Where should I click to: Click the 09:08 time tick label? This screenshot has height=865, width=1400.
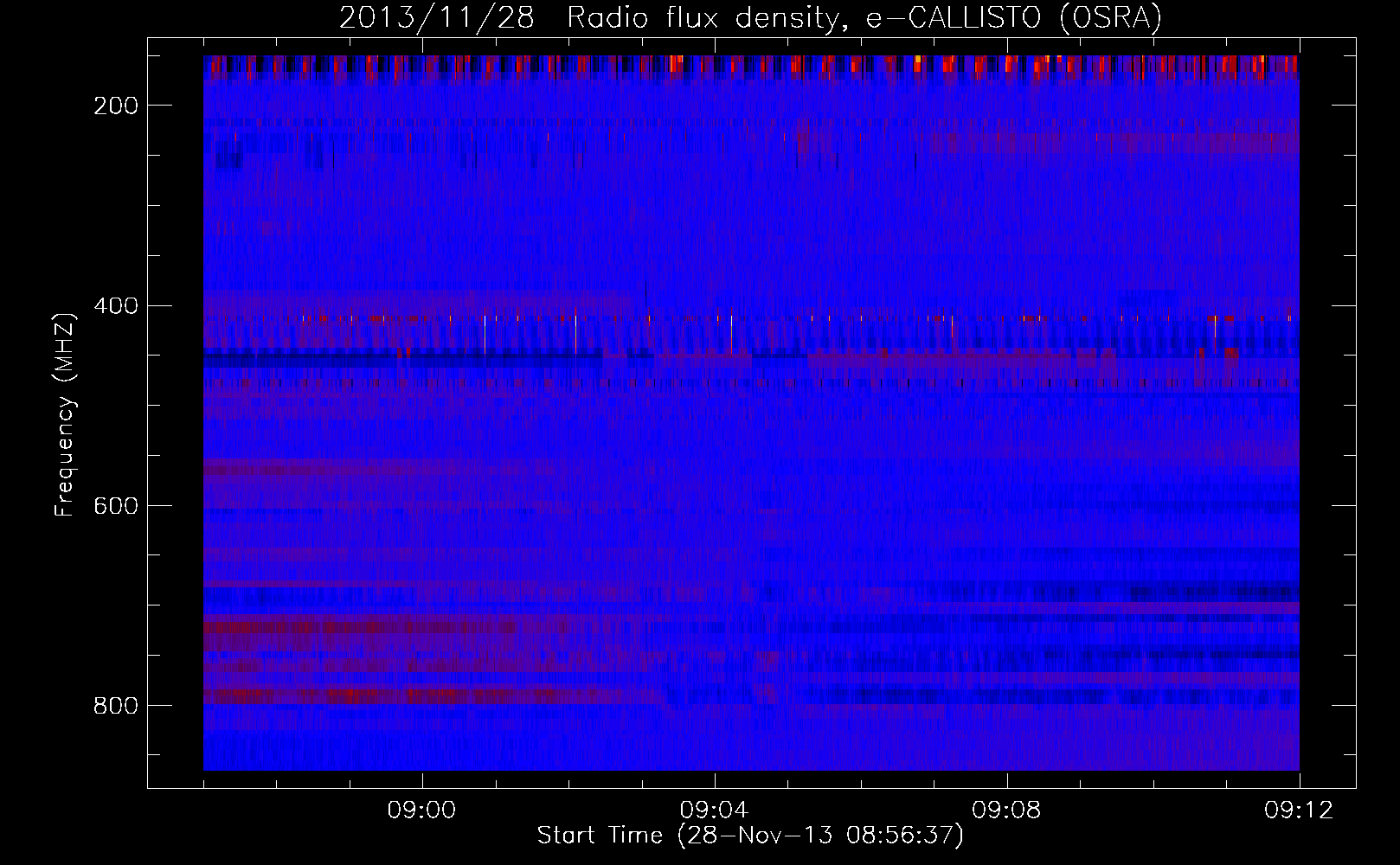coord(1006,810)
